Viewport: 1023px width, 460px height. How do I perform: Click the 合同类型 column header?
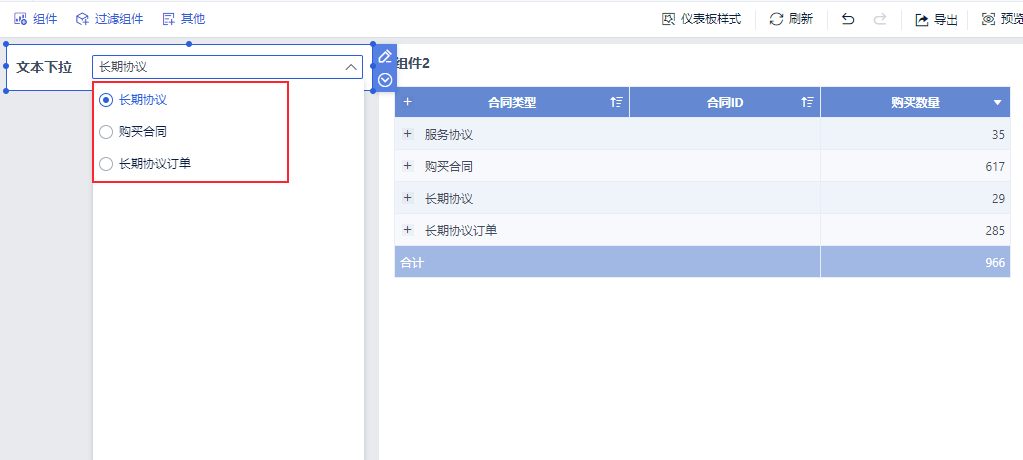tap(512, 102)
